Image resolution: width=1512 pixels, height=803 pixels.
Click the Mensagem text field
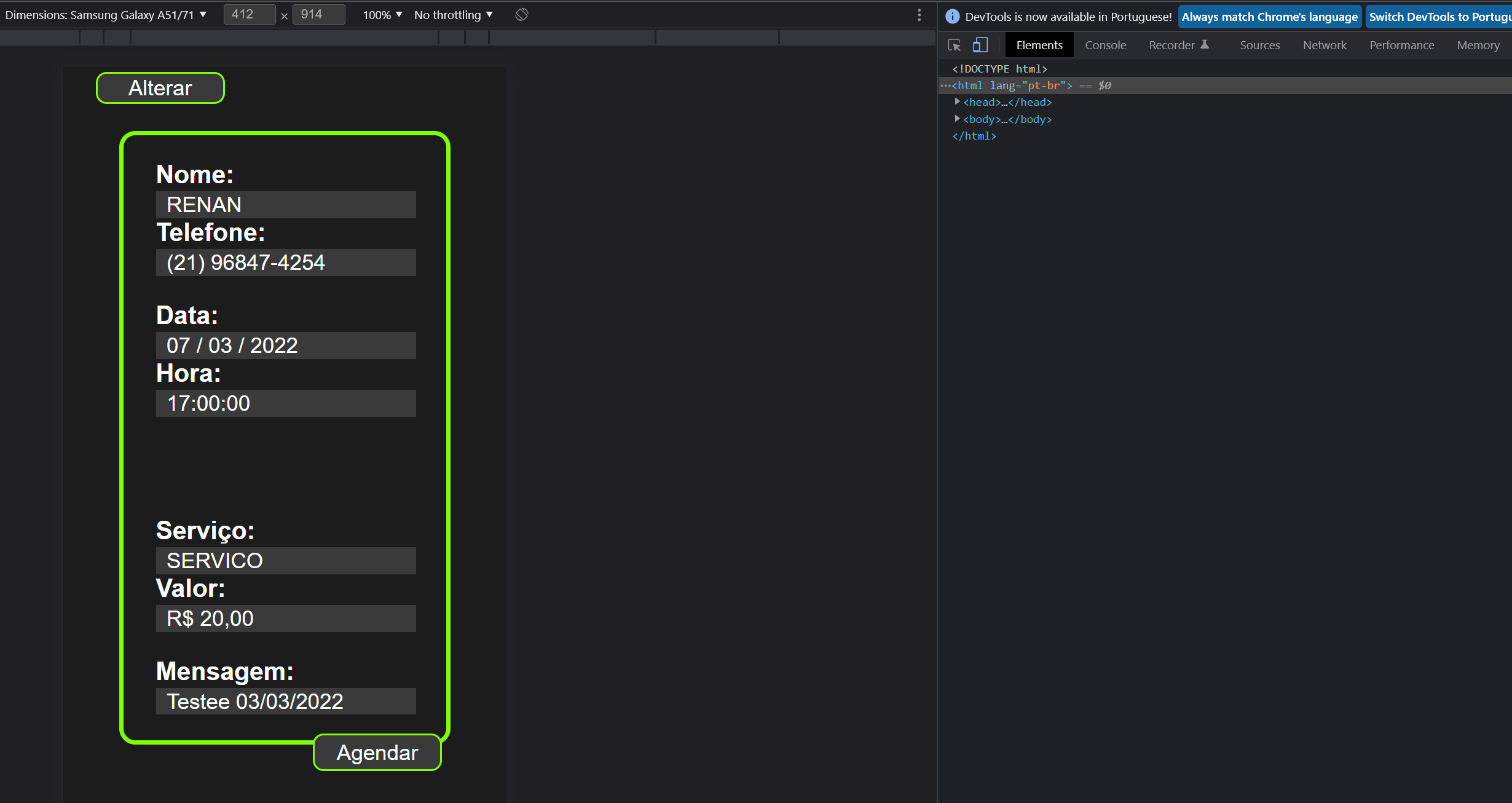tap(286, 701)
